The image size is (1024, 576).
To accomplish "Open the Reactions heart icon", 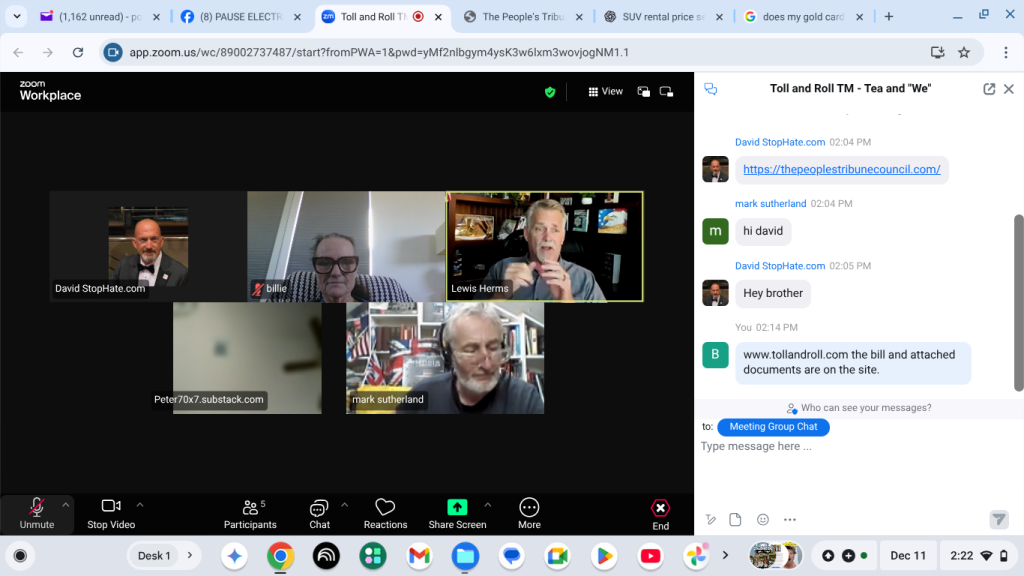I will tap(385, 508).
